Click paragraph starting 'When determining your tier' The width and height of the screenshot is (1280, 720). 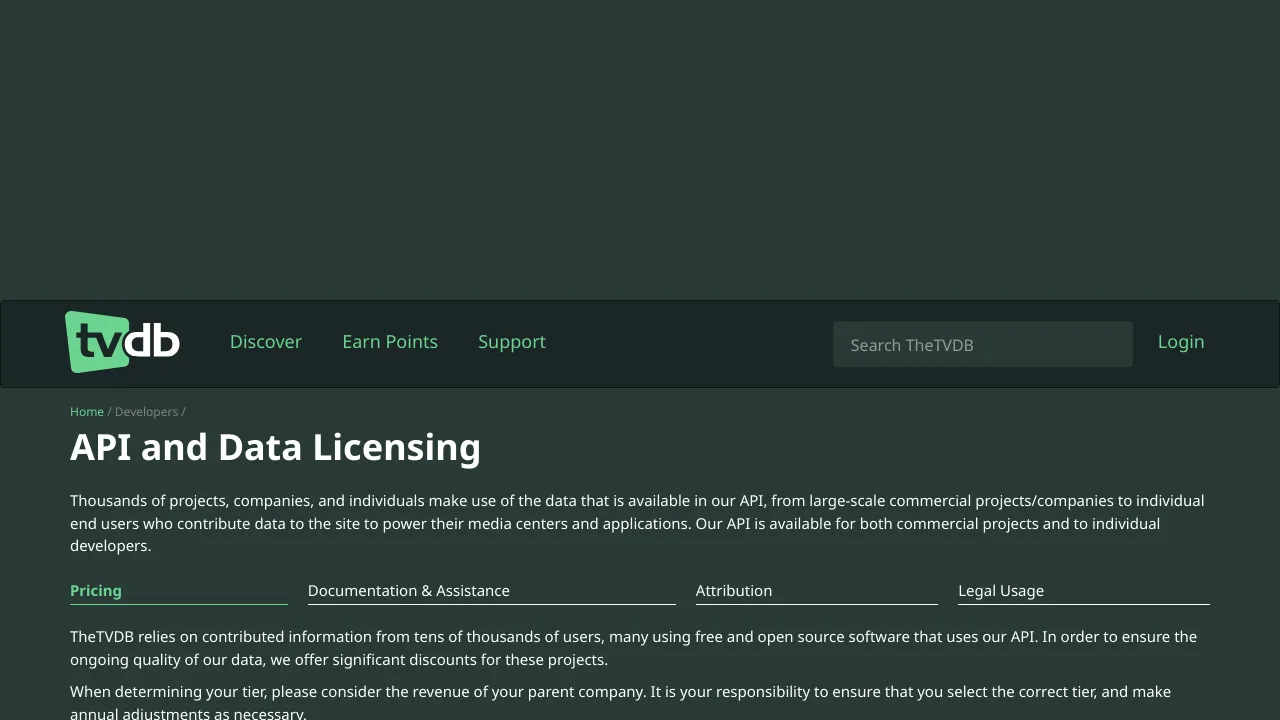640,702
